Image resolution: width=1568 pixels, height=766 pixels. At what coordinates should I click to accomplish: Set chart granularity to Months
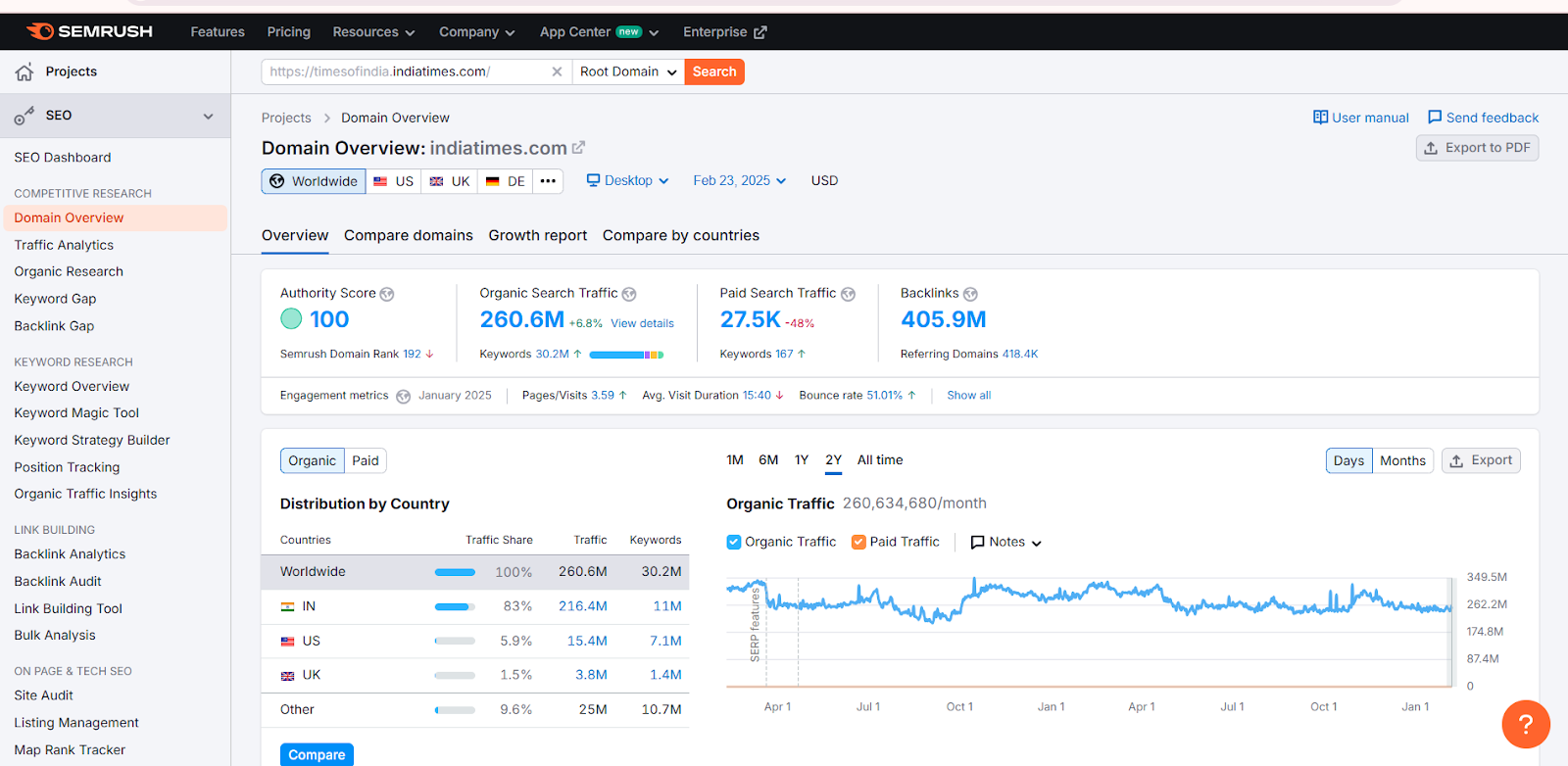(1402, 460)
